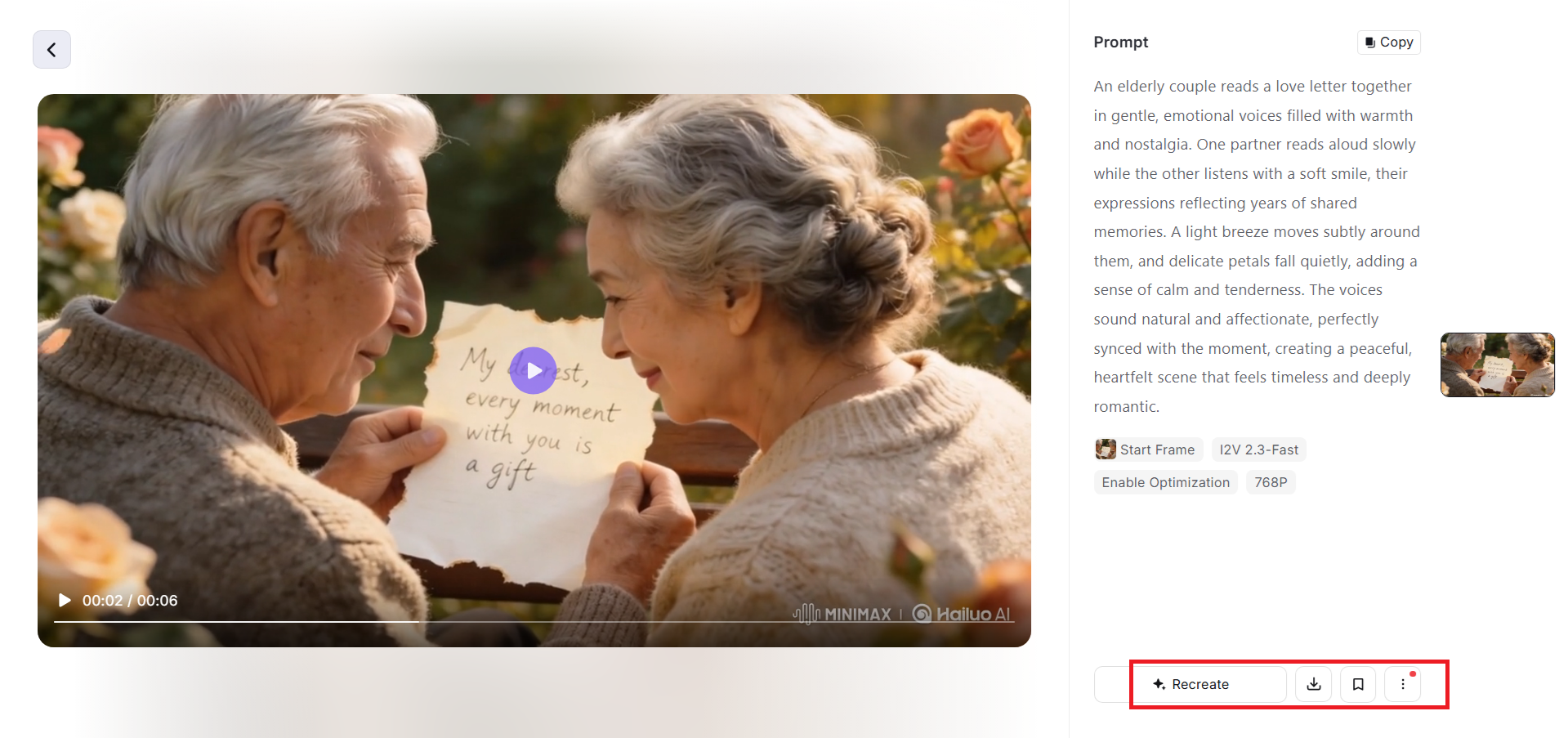1568x738 pixels.
Task: Toggle the Enable Optimization tag
Action: [1165, 482]
